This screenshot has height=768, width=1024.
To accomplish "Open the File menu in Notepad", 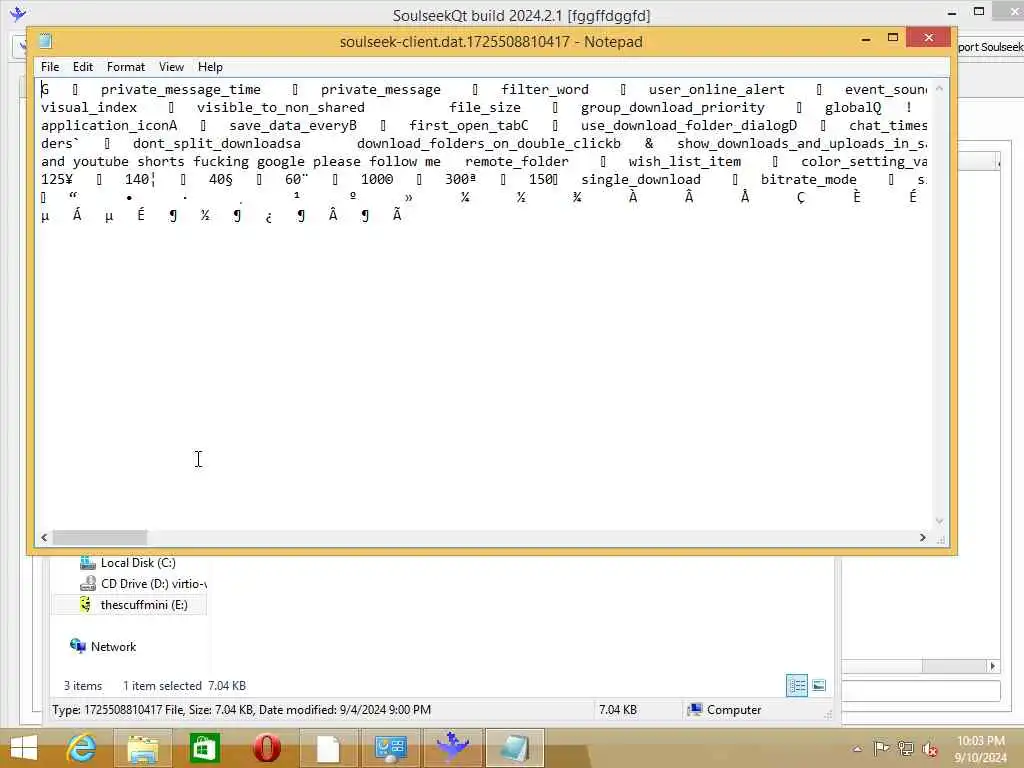I will [x=50, y=67].
